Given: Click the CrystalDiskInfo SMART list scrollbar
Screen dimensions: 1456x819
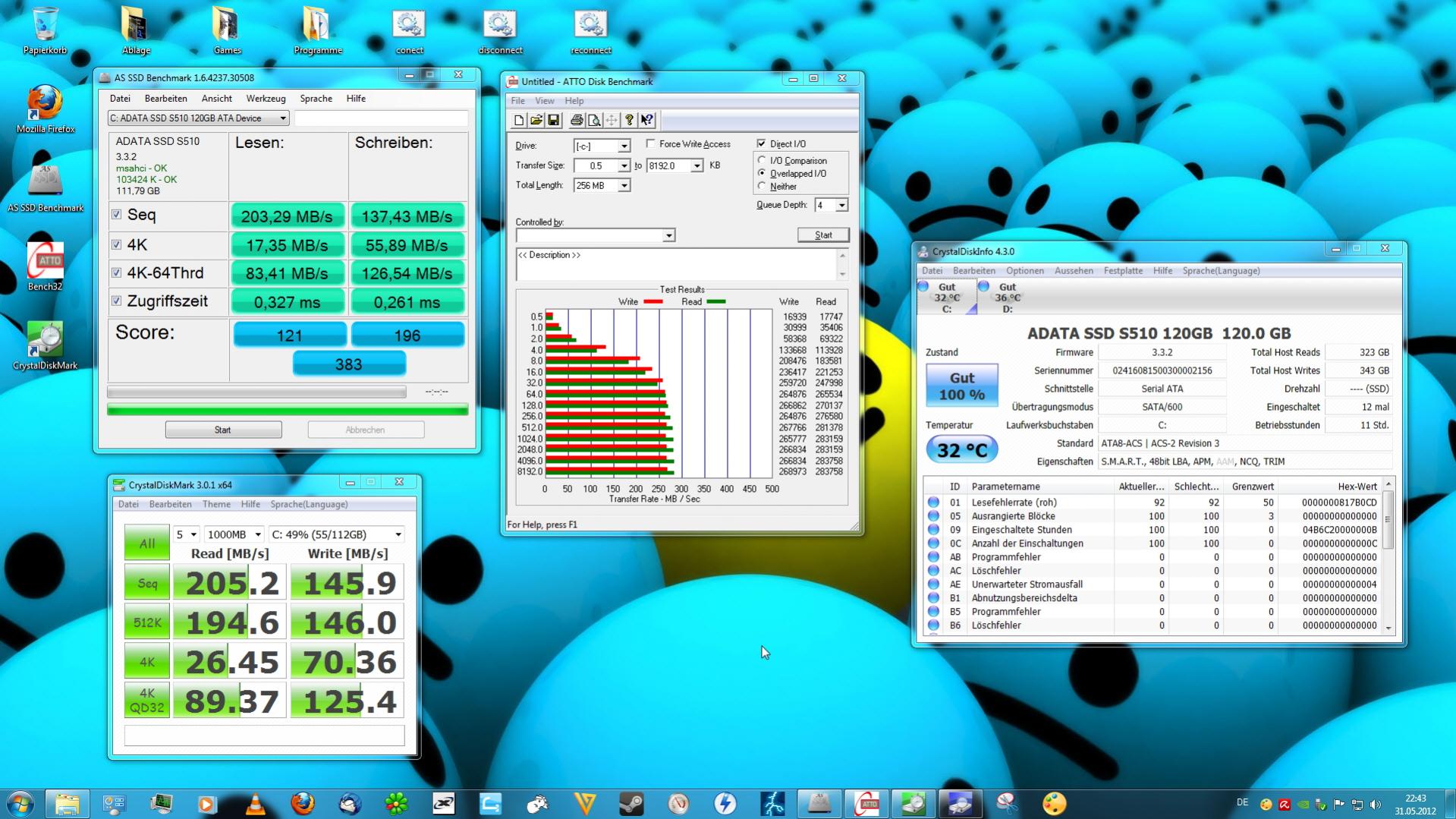Looking at the screenshot, I should [x=1388, y=556].
